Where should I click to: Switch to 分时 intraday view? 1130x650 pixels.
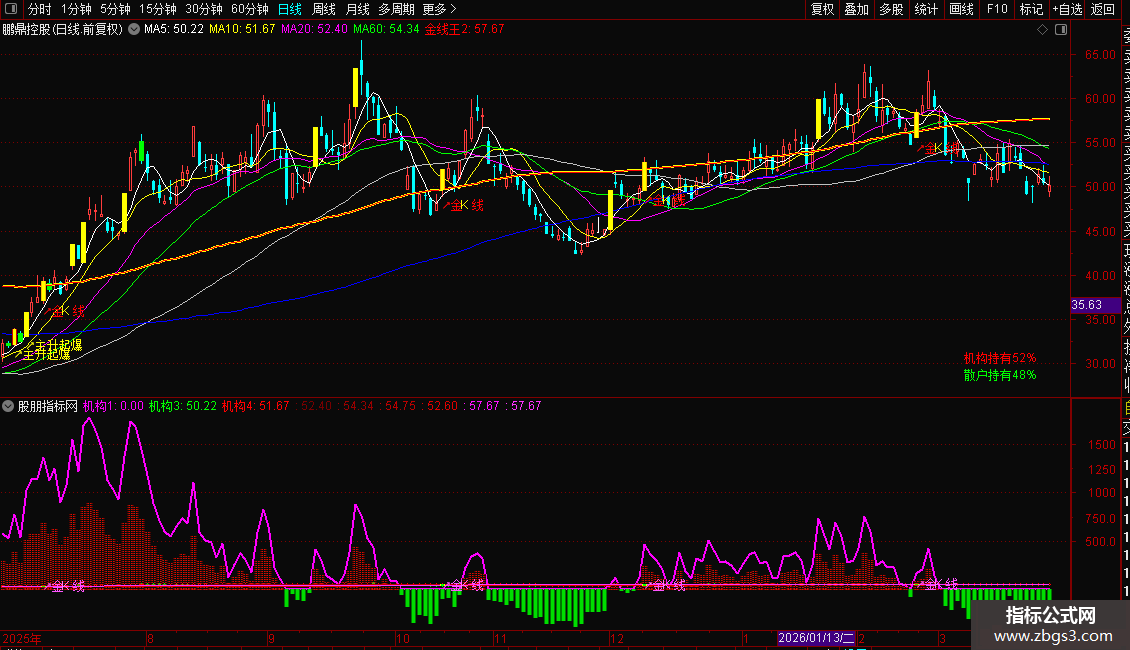(x=39, y=9)
